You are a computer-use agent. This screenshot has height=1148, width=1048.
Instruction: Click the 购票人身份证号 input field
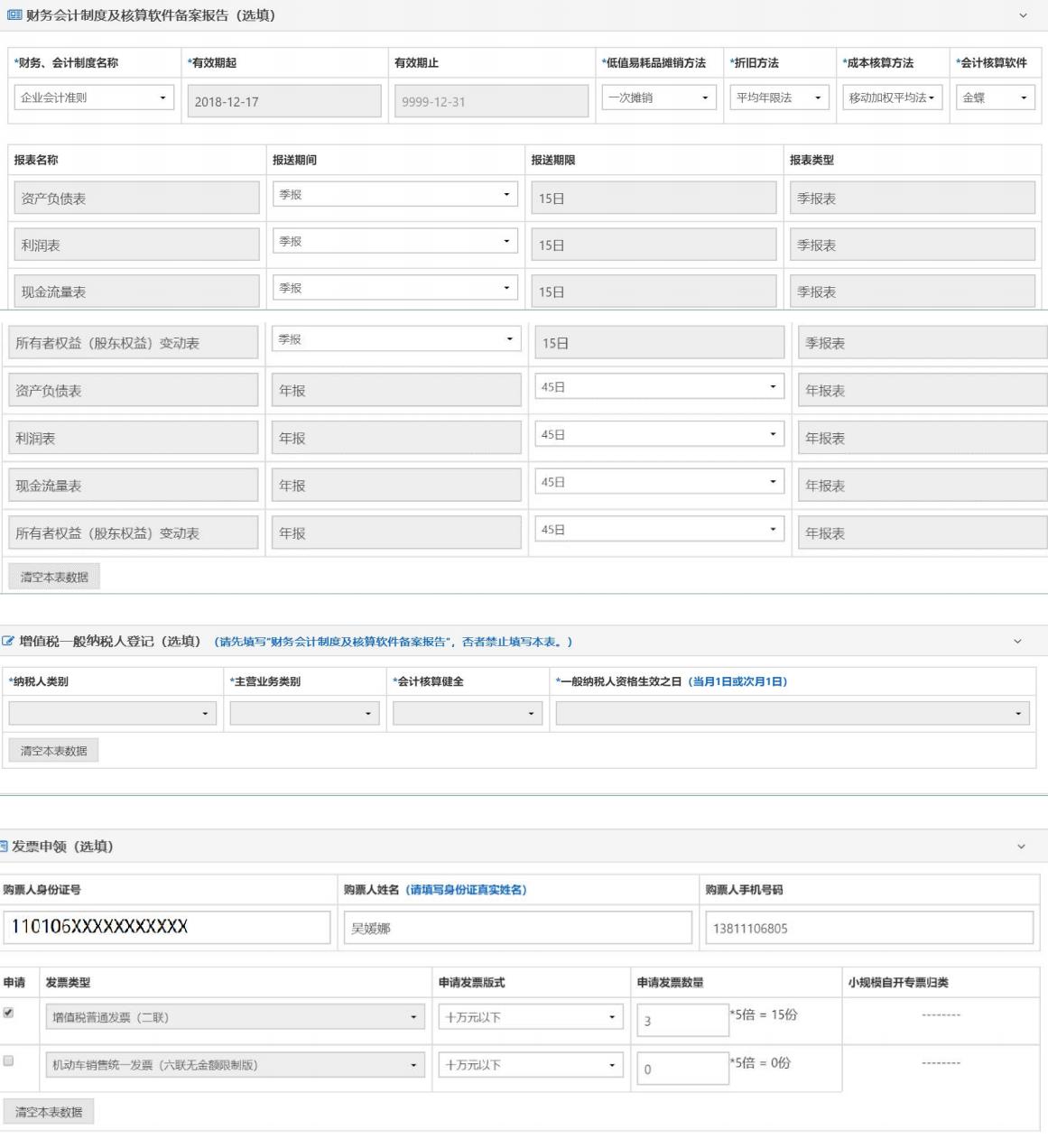tap(166, 927)
